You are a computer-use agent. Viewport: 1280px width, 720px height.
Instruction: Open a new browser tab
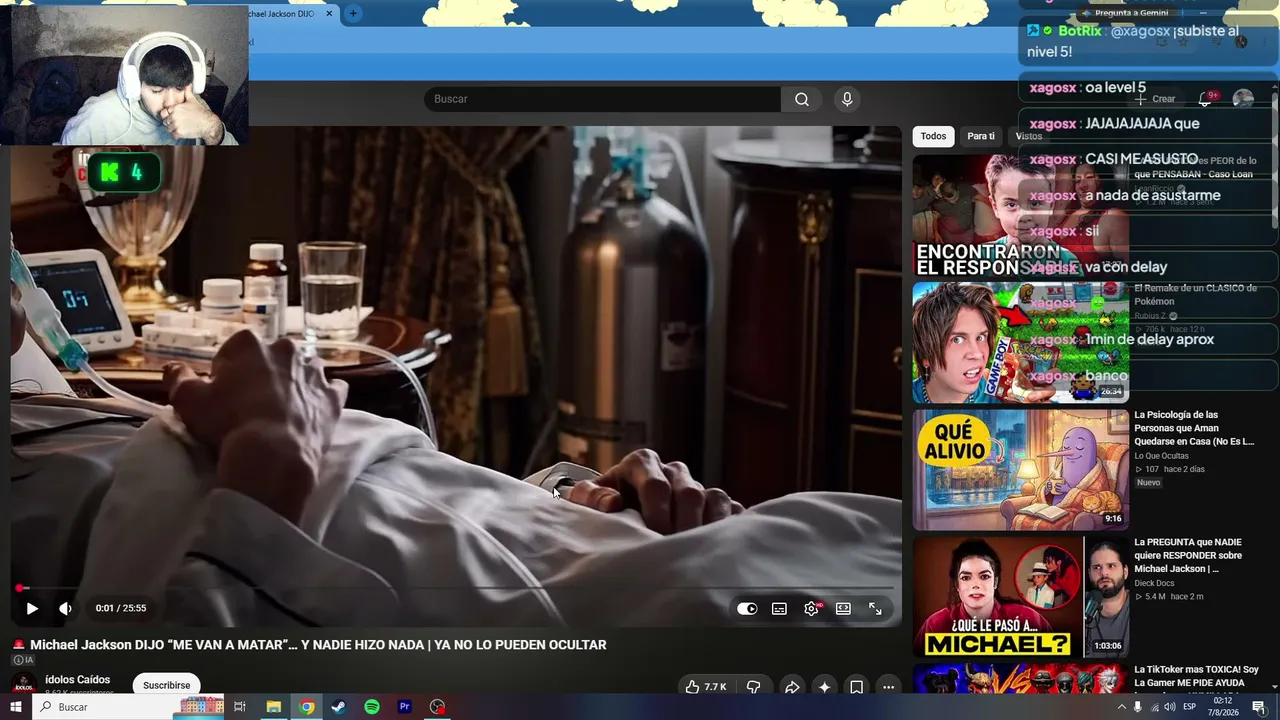(x=353, y=13)
